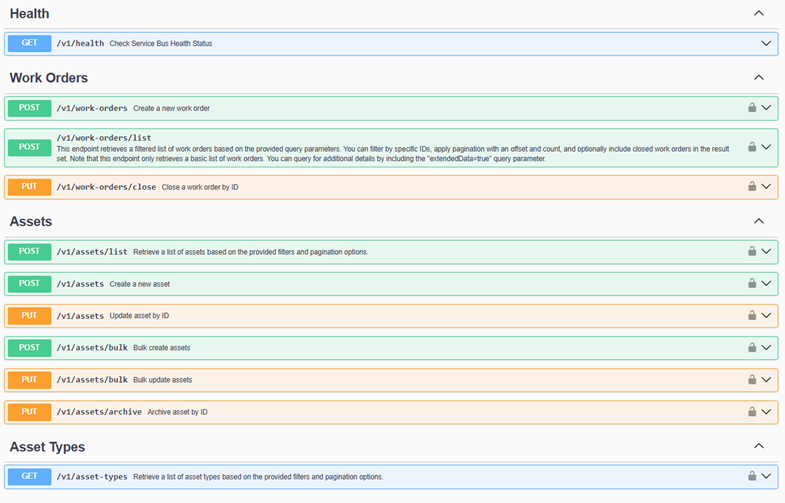Image resolution: width=785 pixels, height=503 pixels.
Task: Click lock icon on Create a new work order
Action: (751, 108)
